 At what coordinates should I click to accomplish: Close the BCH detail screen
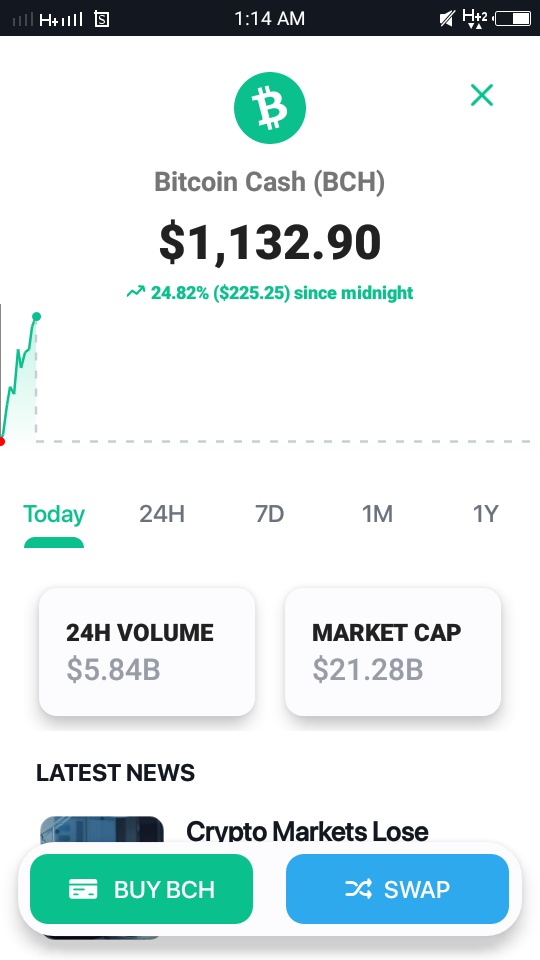click(482, 95)
